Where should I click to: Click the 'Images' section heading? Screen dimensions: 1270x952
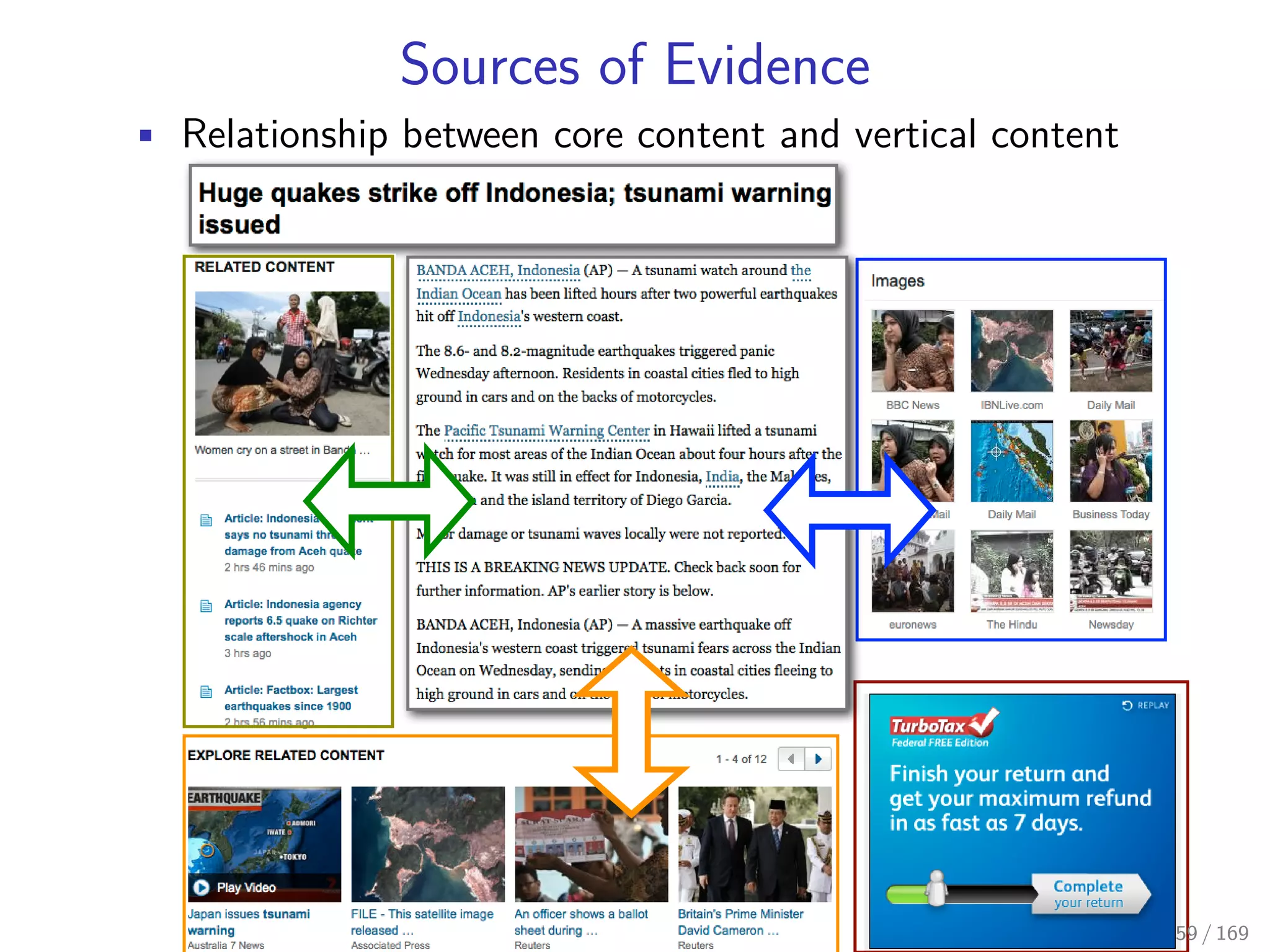[897, 281]
